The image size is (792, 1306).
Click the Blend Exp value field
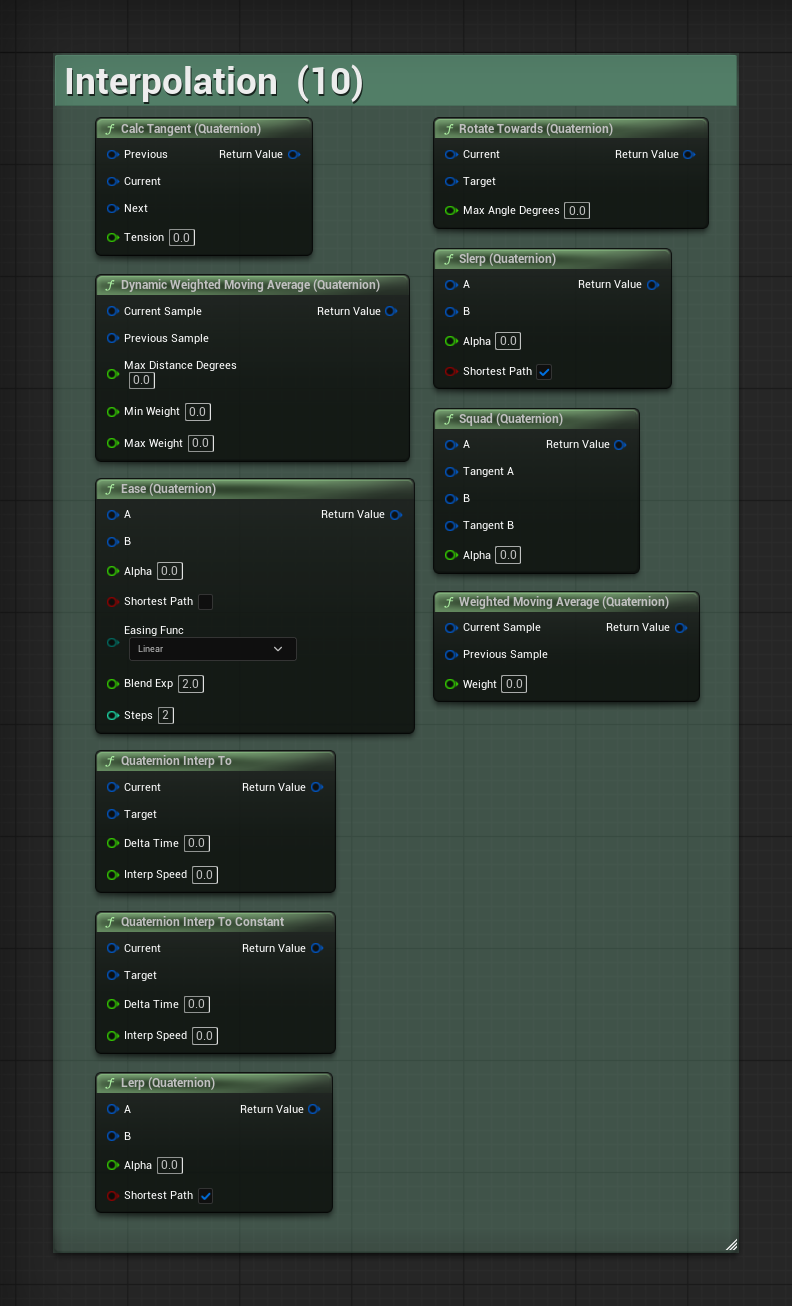click(x=191, y=684)
